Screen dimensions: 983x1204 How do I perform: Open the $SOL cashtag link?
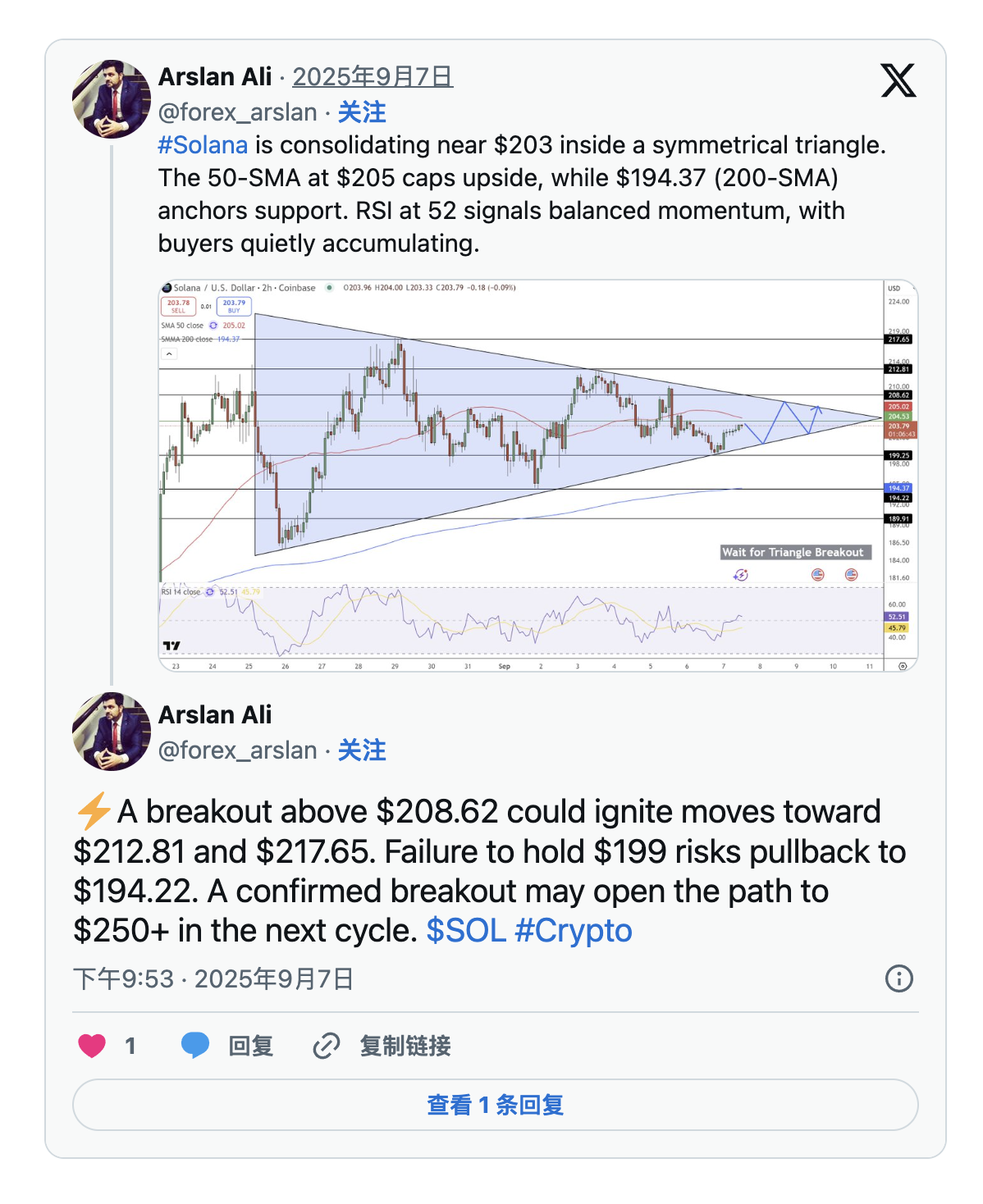(466, 931)
